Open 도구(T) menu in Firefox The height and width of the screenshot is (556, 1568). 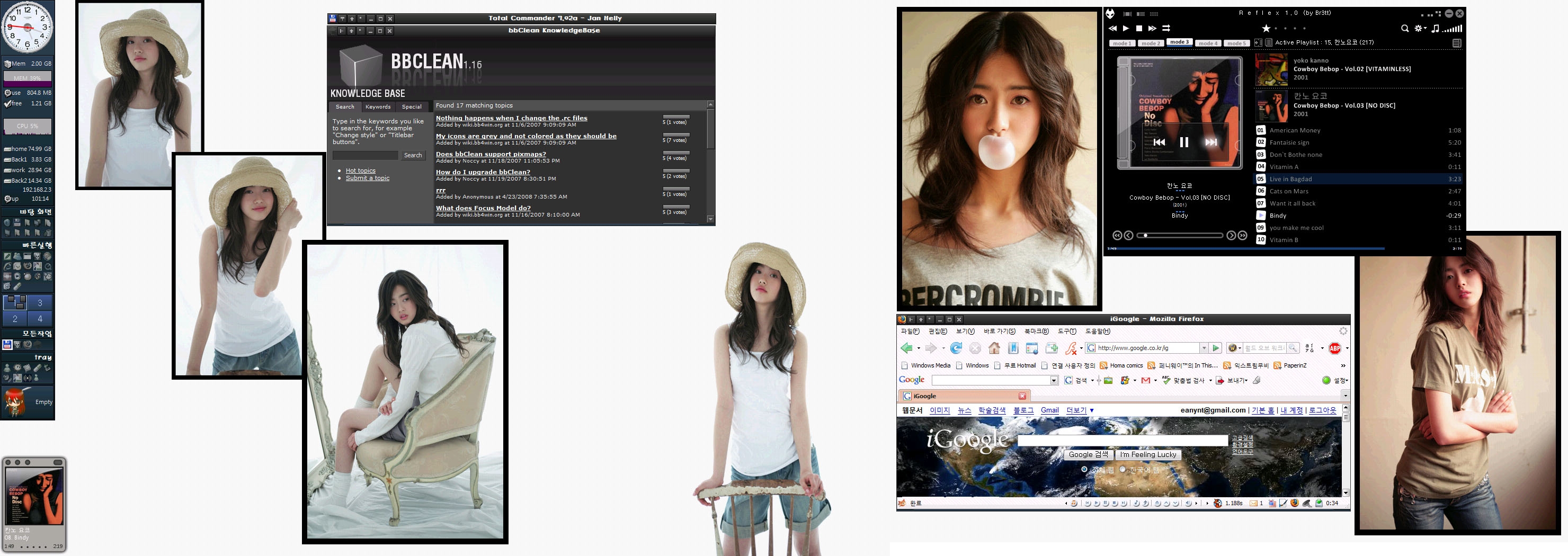(1067, 331)
